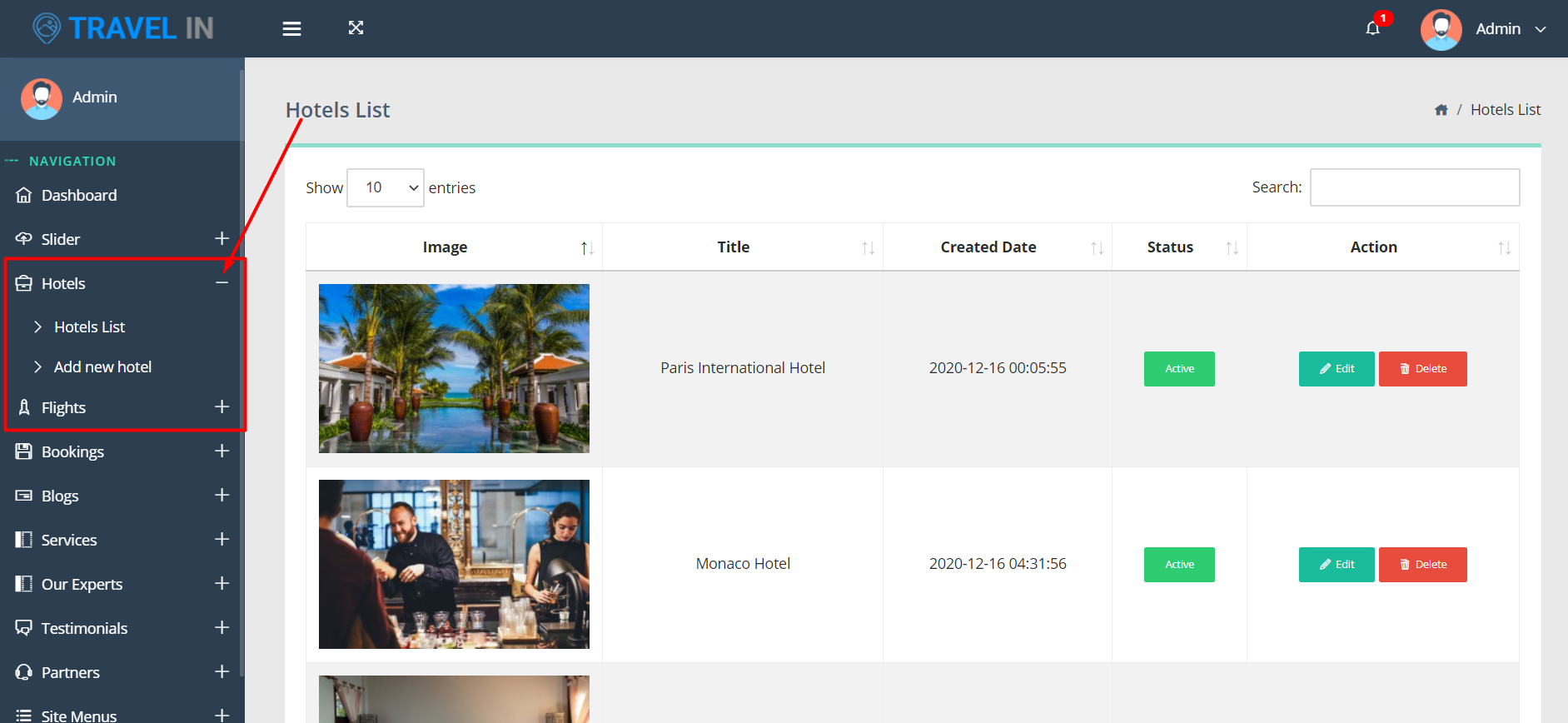Click the Flights rocket icon
1568x723 pixels.
[x=23, y=407]
